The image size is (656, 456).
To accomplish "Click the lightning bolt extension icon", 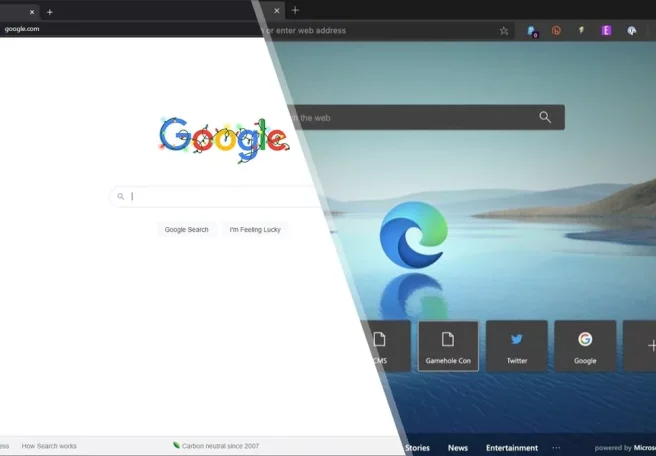I will pos(581,31).
